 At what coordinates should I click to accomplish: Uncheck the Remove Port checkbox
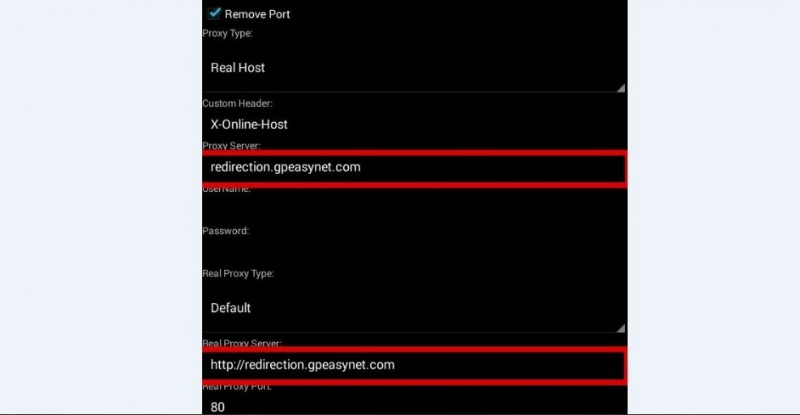coord(214,13)
